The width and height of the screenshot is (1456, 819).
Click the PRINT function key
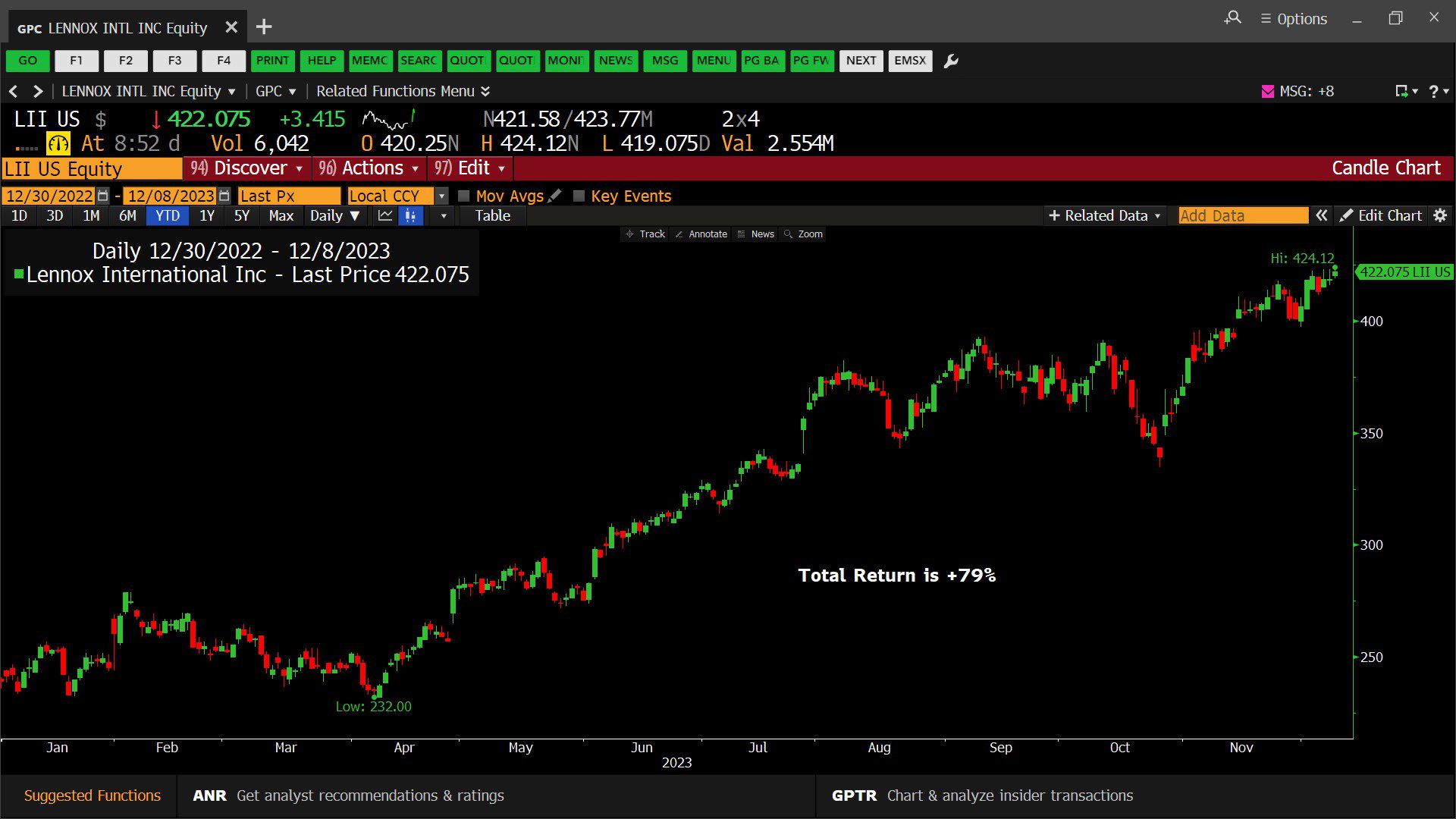(x=272, y=61)
